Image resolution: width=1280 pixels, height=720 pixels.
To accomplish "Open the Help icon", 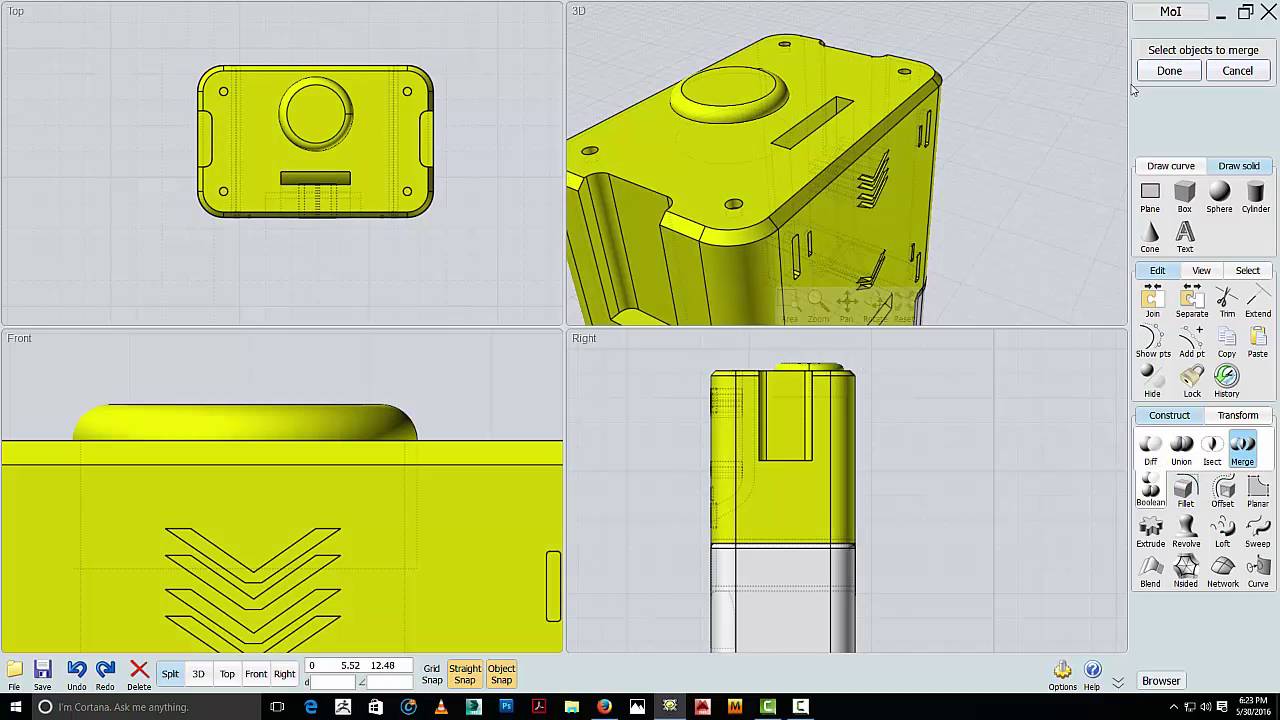I will pos(1092,675).
